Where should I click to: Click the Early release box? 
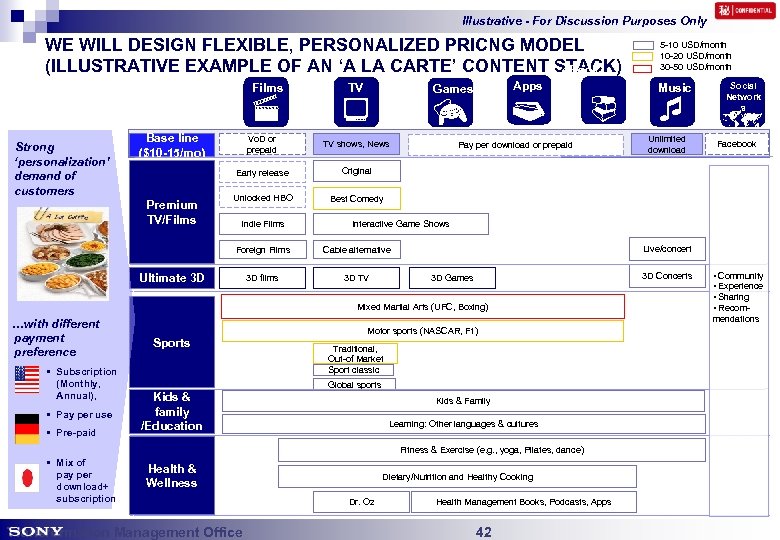[x=262, y=173]
